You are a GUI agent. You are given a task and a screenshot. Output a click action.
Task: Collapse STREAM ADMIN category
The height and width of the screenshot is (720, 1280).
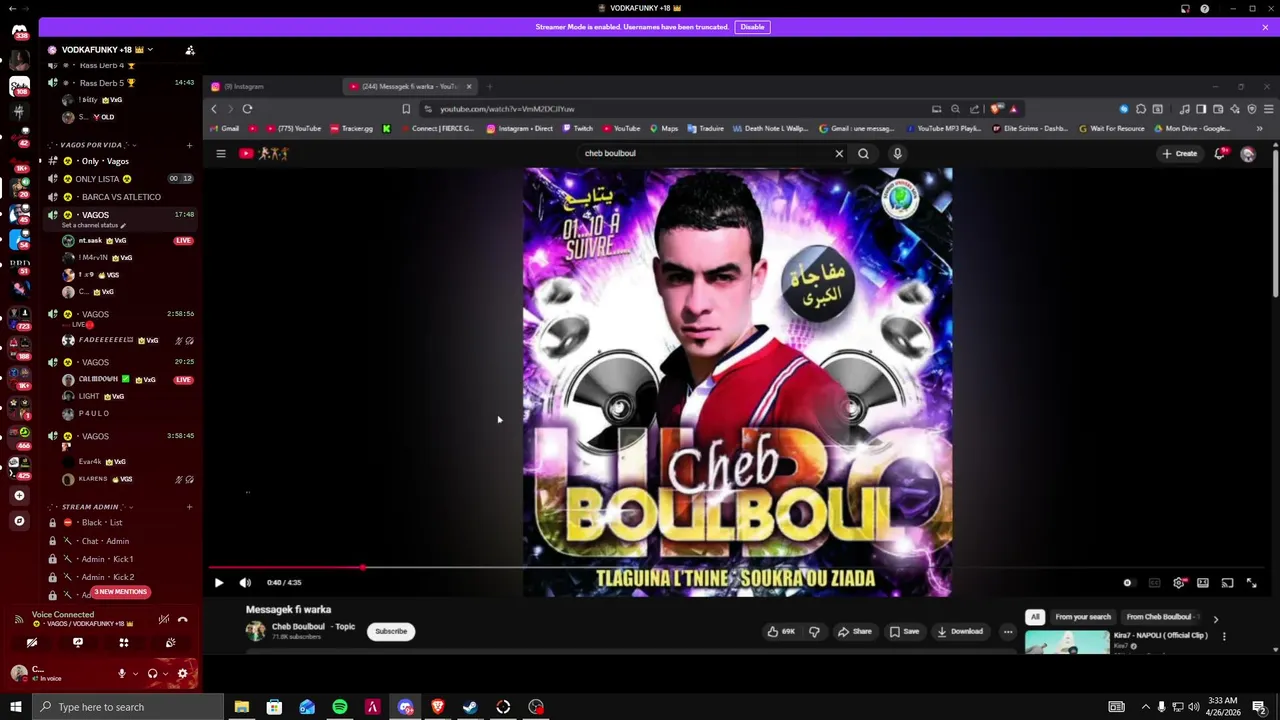click(x=90, y=507)
